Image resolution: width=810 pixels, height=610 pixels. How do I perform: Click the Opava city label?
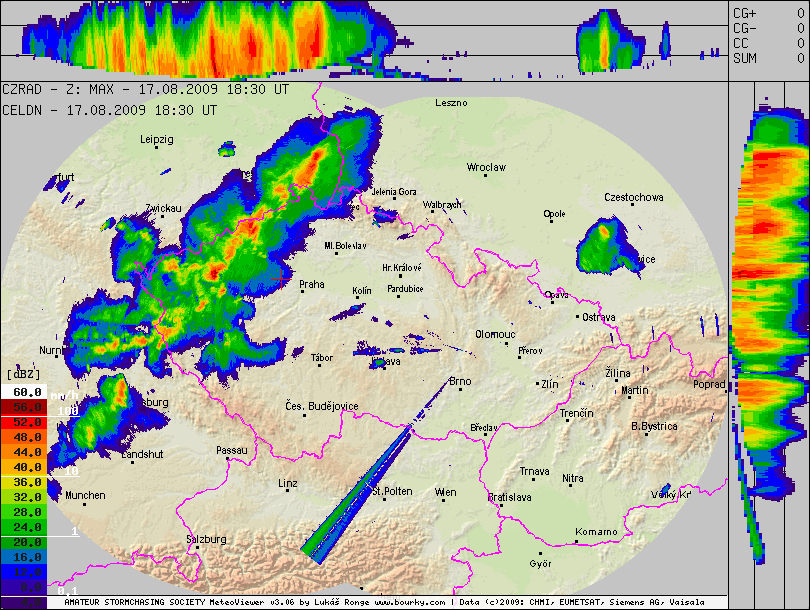[x=557, y=295]
